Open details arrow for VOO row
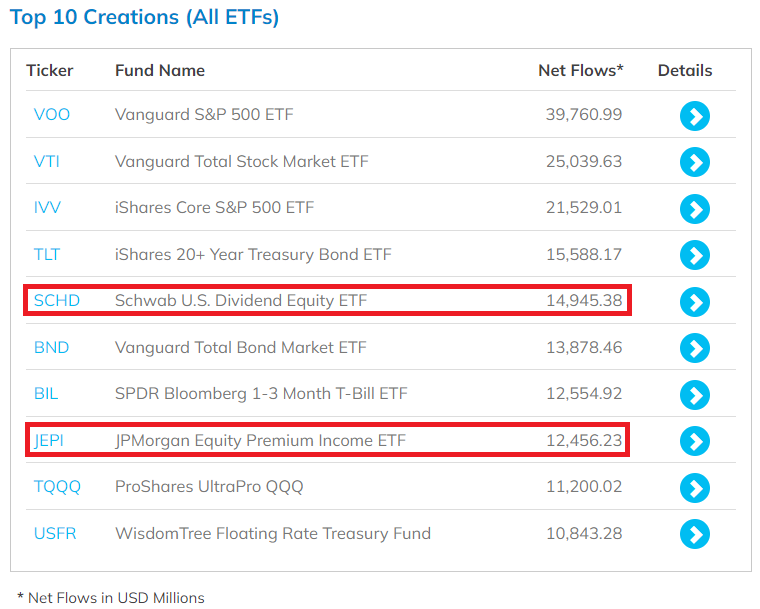 [x=694, y=116]
